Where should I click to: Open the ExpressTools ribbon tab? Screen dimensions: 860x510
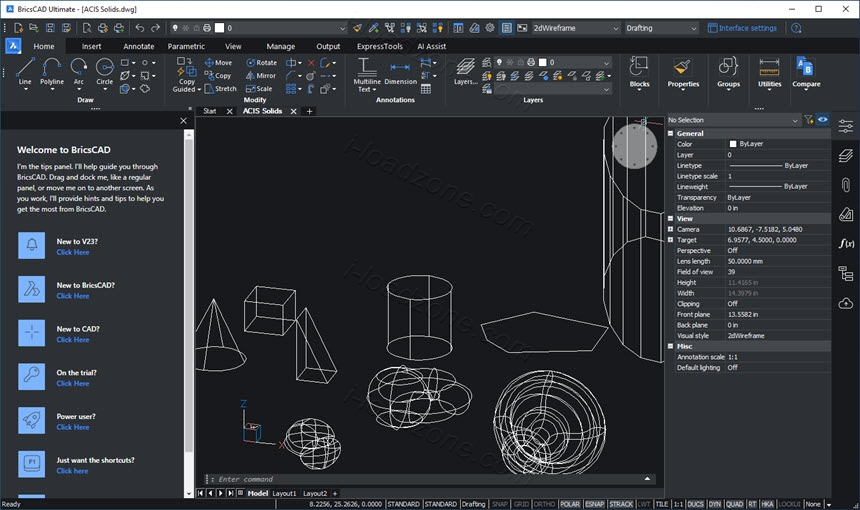coord(380,47)
